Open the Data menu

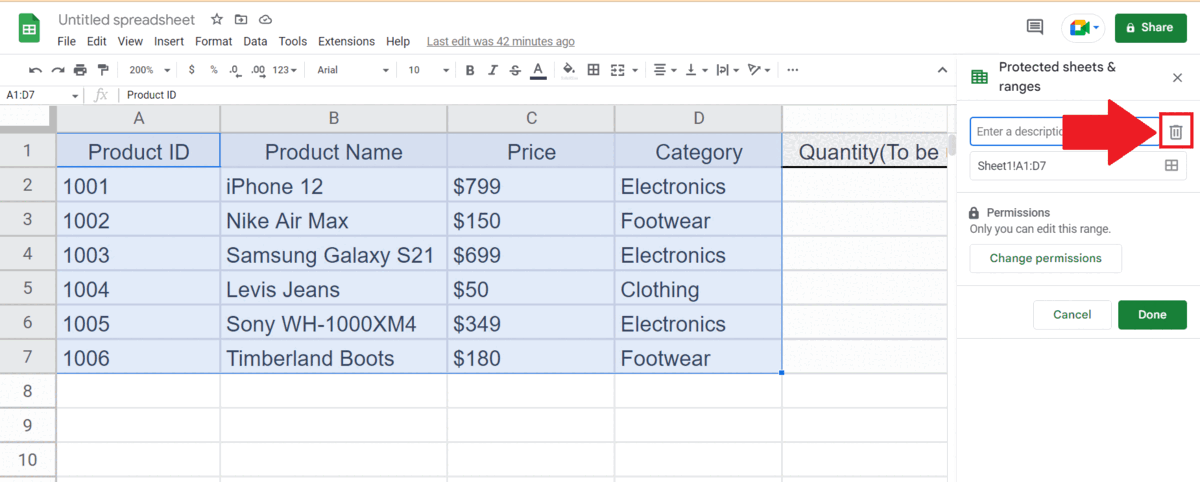[x=255, y=41]
